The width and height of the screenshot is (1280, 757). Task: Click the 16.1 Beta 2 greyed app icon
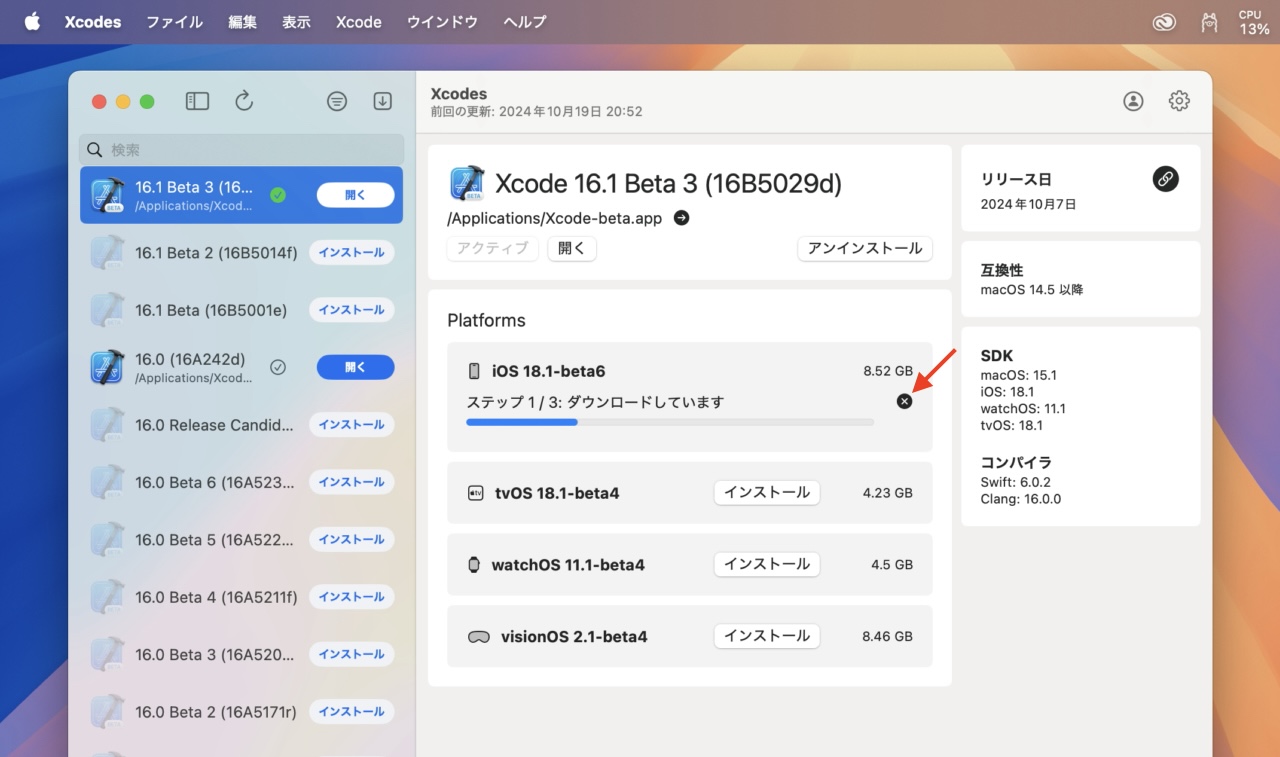click(107, 253)
